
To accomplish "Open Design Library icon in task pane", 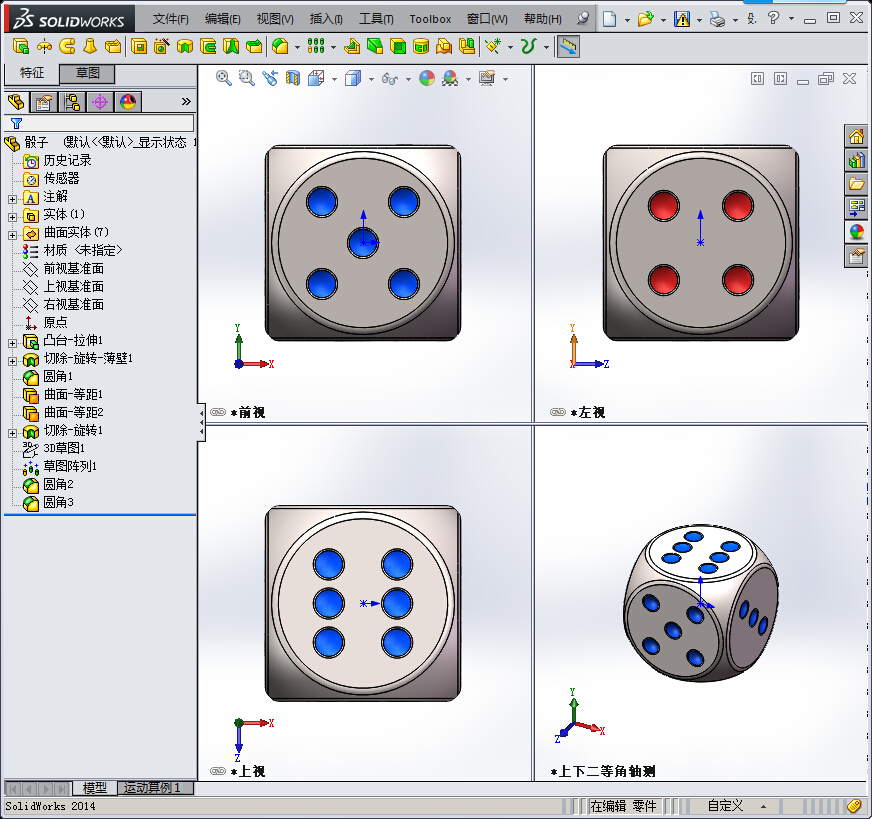I will click(856, 160).
